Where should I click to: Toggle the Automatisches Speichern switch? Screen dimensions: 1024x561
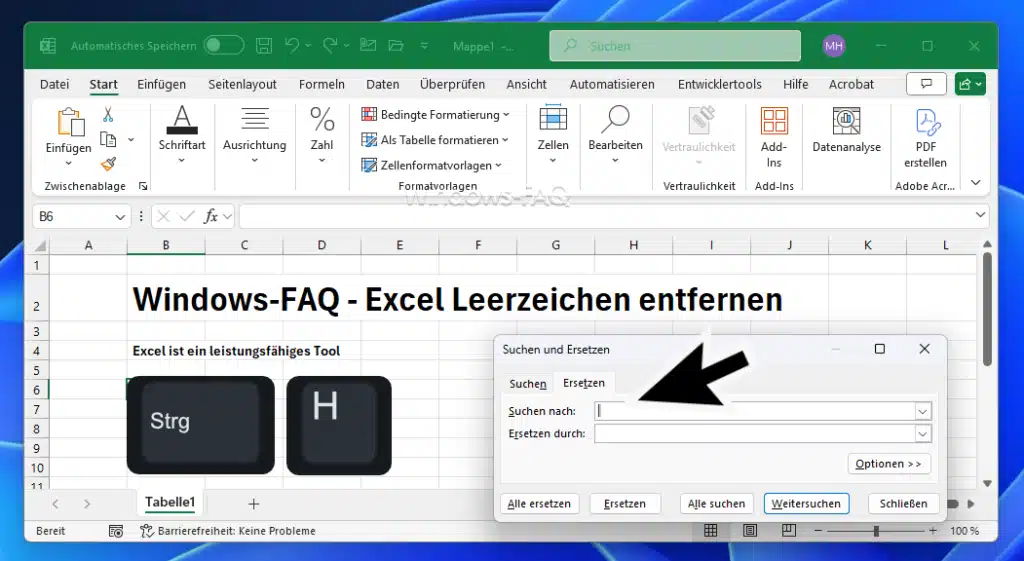(223, 46)
